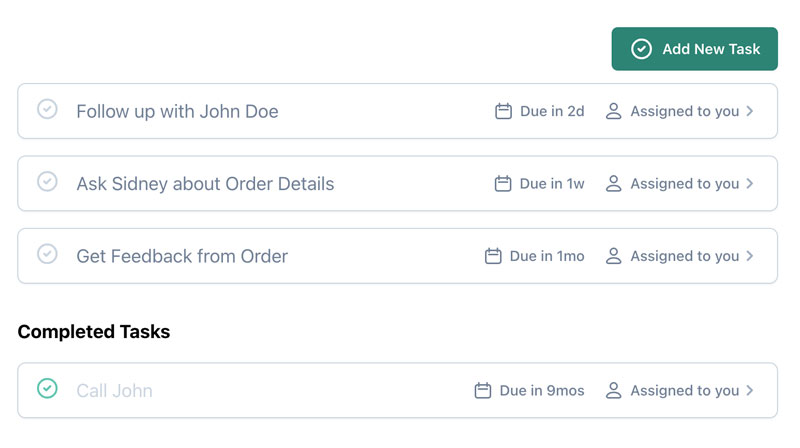Click the Call John task title
The image size is (800, 448).
pyautogui.click(x=114, y=391)
